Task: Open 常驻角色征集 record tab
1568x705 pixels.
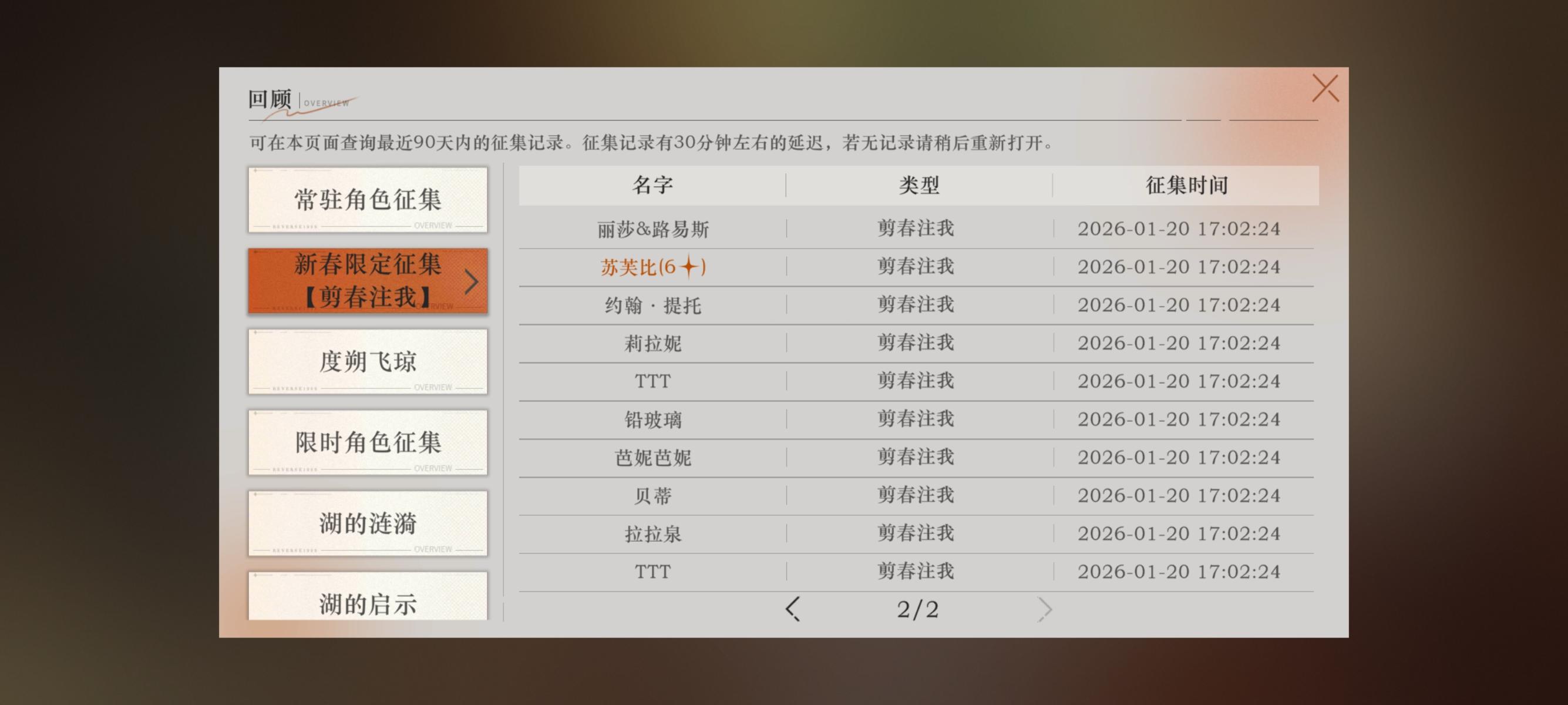Action: click(x=368, y=200)
